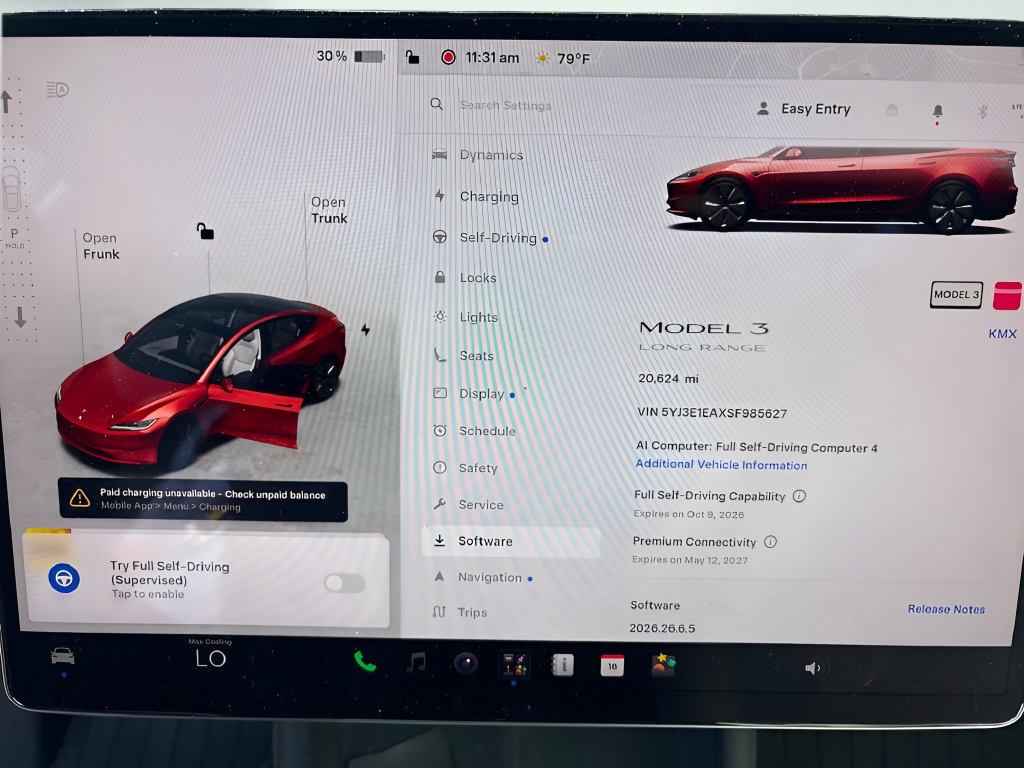Screen dimensions: 1024x768
Task: Open Bluetooth settings icon
Action: pos(982,112)
